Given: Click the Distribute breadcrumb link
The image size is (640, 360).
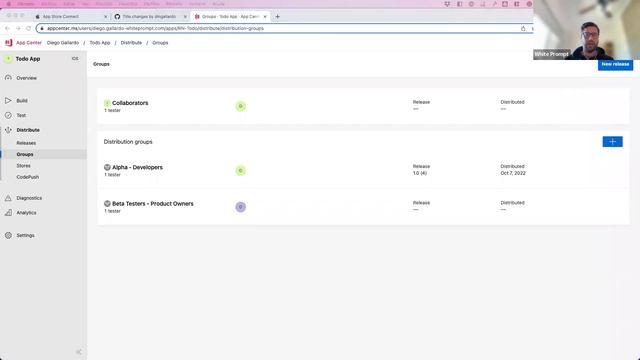Looking at the screenshot, I should pyautogui.click(x=131, y=43).
